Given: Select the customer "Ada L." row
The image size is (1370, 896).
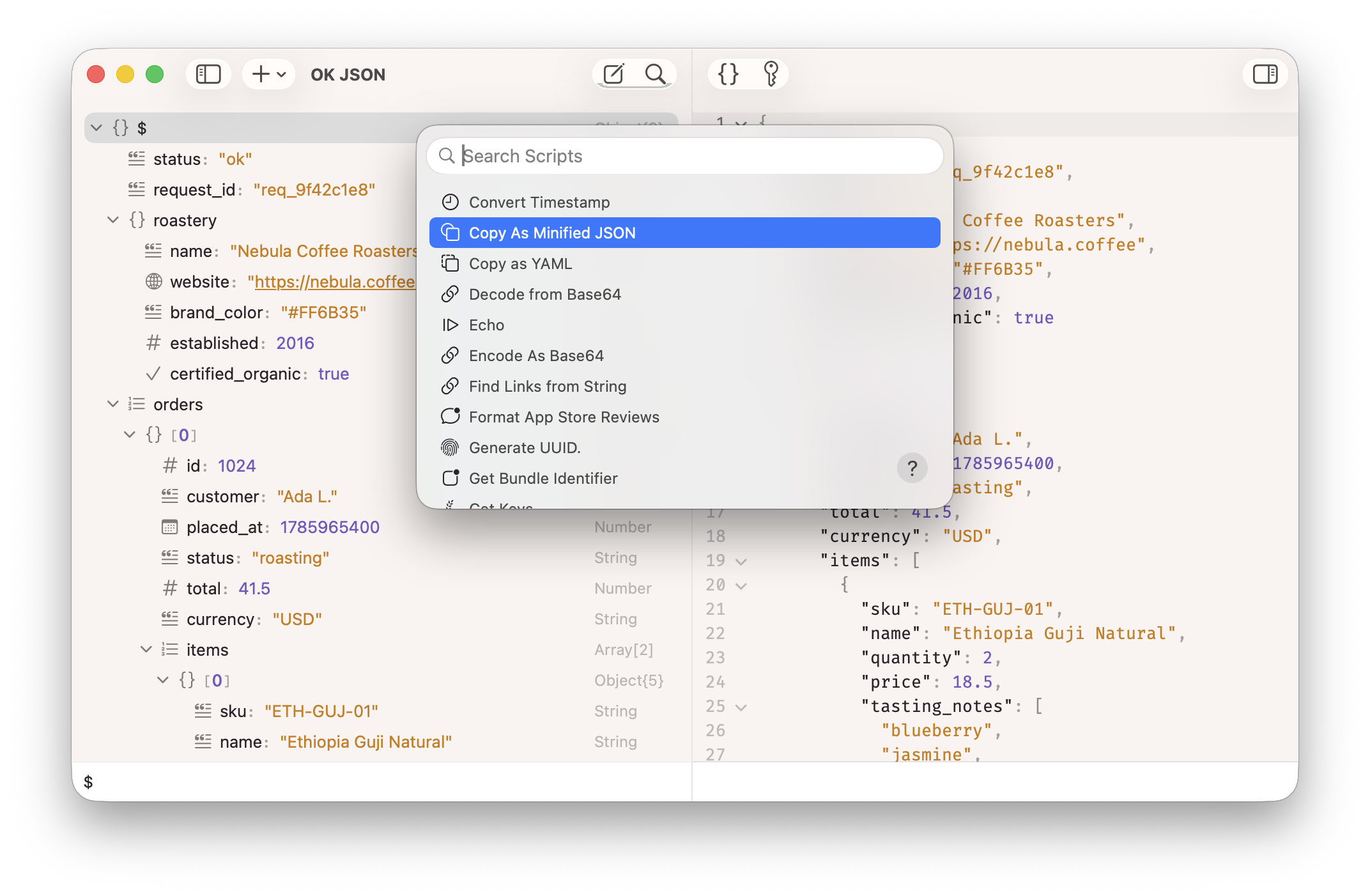Looking at the screenshot, I should [250, 496].
